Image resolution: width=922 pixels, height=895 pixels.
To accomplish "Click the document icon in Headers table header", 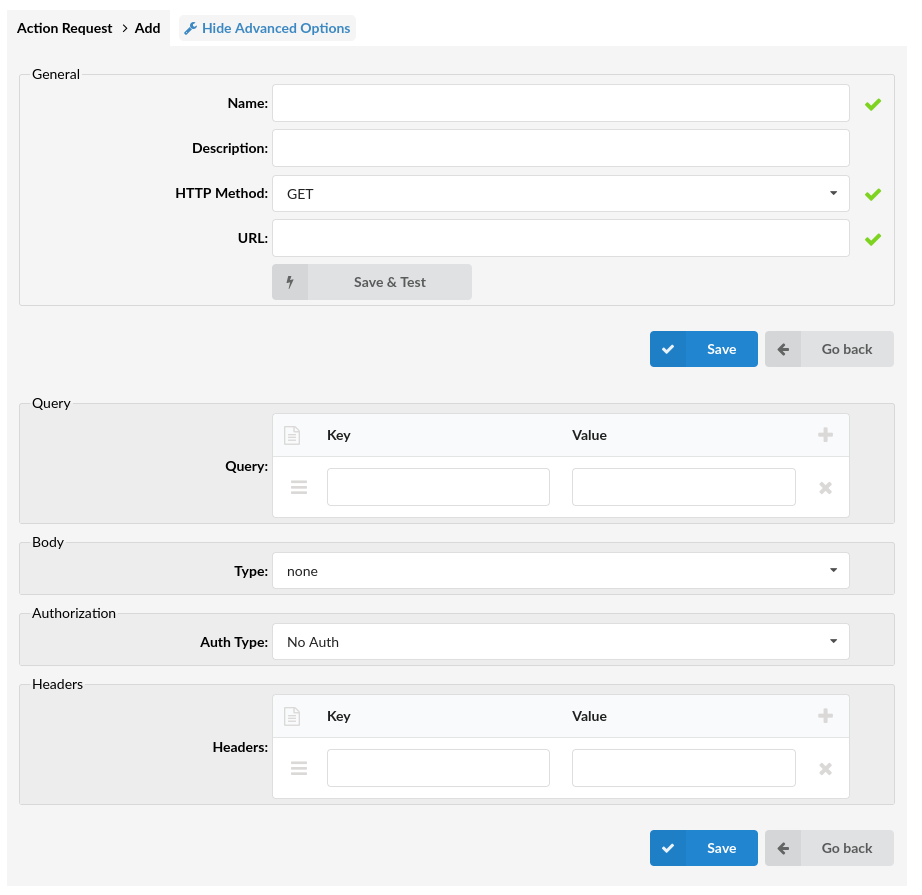I will 292,716.
